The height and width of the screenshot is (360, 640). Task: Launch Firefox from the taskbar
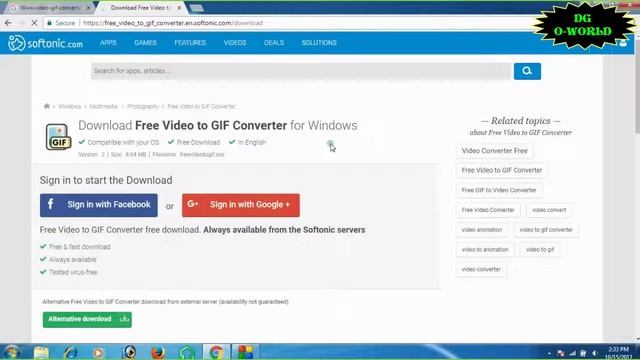[x=158, y=352]
